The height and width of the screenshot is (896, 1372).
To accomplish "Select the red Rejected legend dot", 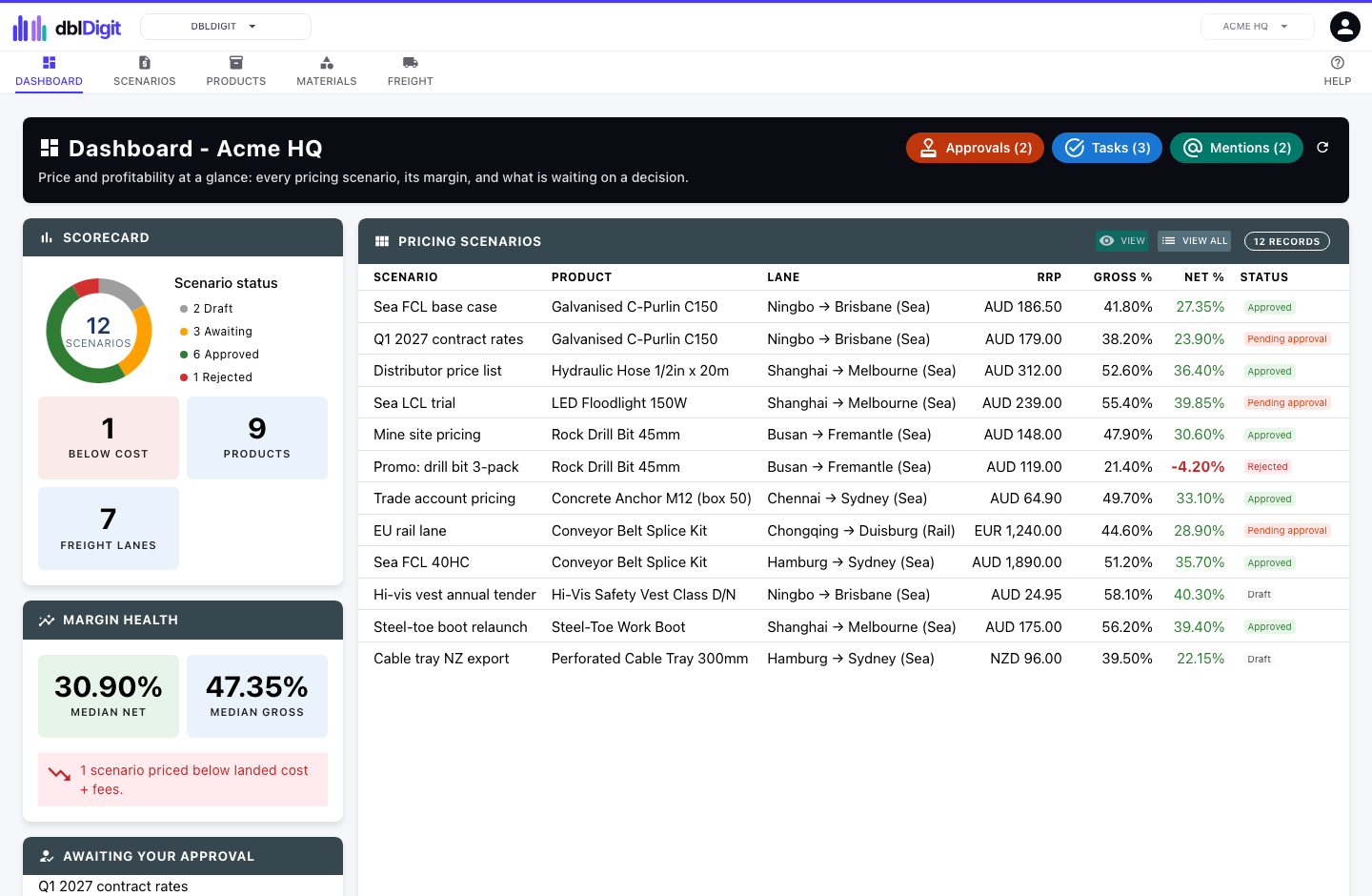I will (184, 377).
